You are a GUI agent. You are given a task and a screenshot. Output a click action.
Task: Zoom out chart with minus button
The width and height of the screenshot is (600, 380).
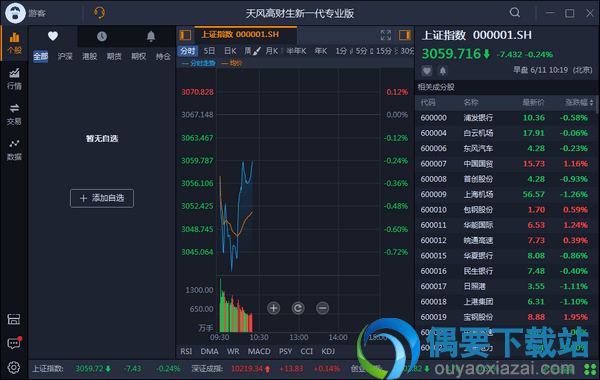coord(322,308)
